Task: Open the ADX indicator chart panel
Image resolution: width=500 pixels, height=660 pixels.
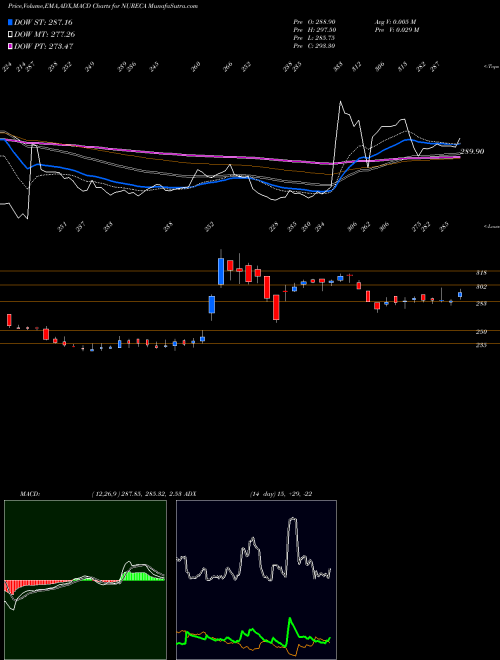Action: coord(256,580)
